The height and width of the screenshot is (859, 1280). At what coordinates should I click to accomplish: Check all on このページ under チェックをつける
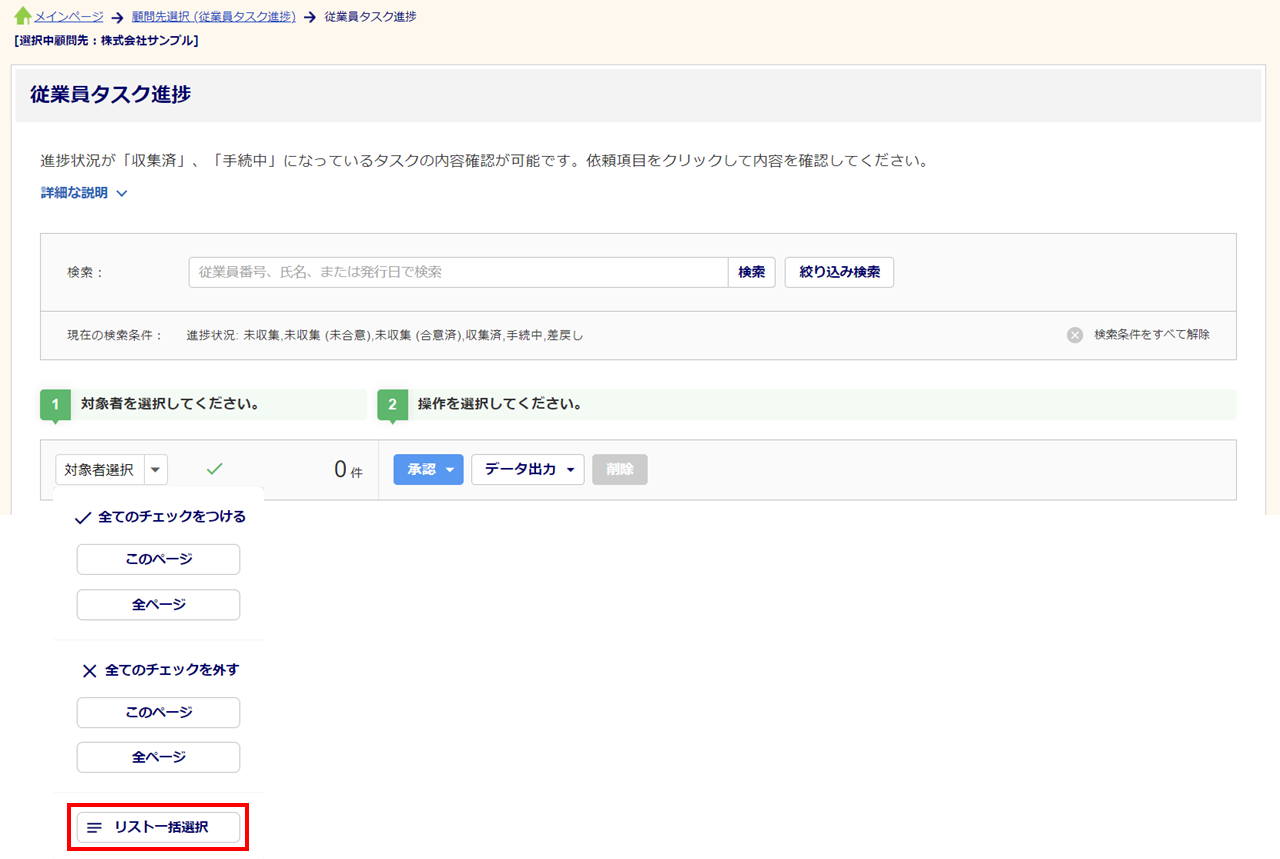click(x=158, y=560)
